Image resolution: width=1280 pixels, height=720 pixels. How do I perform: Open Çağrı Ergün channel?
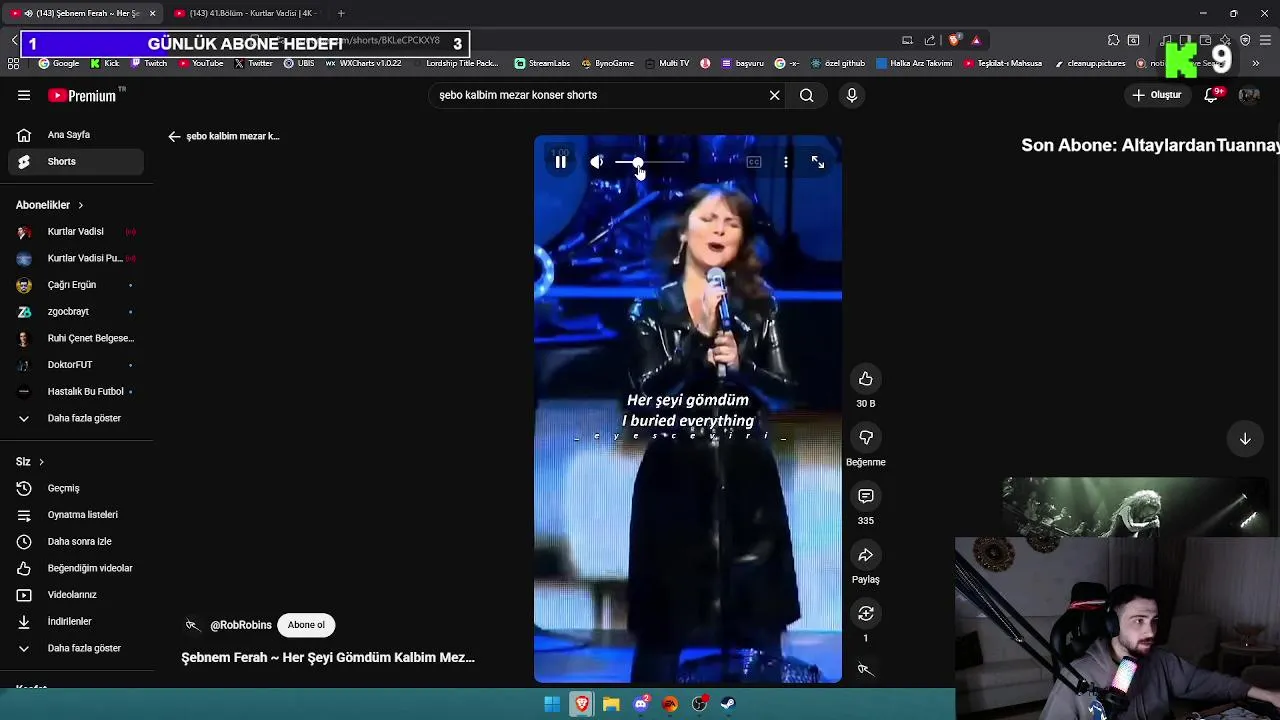point(76,285)
